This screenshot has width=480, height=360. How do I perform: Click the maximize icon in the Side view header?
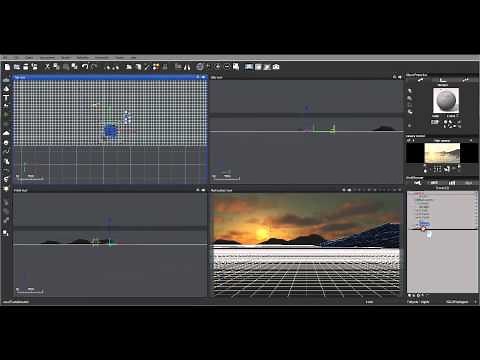400,77
